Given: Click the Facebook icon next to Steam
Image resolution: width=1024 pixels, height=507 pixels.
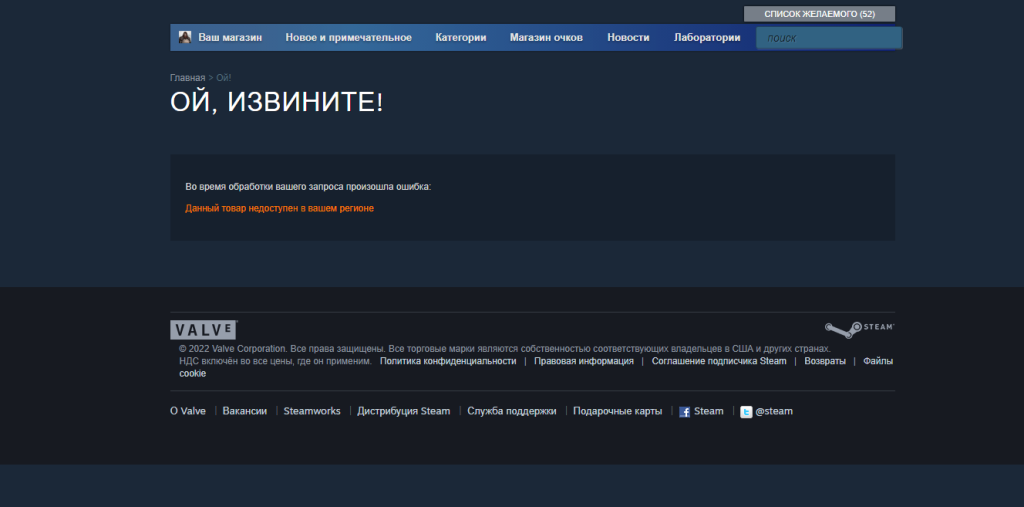Looking at the screenshot, I should (x=684, y=412).
